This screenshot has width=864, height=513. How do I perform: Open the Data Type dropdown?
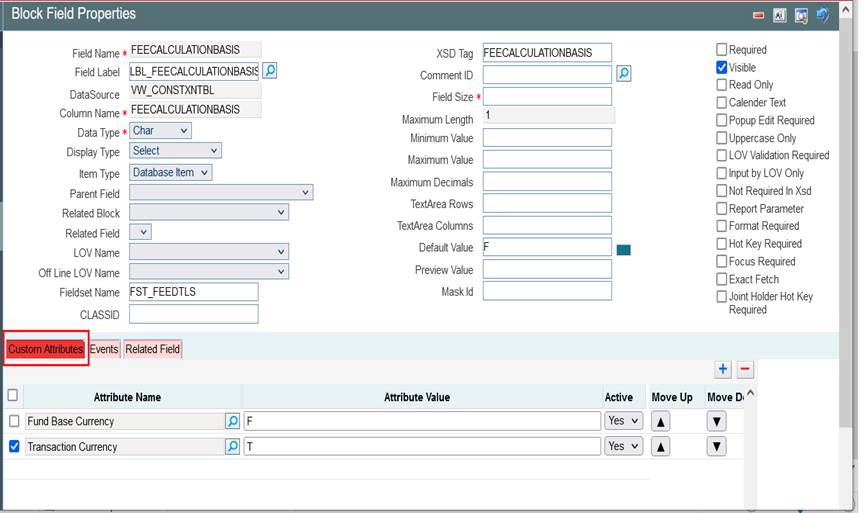[x=160, y=131]
